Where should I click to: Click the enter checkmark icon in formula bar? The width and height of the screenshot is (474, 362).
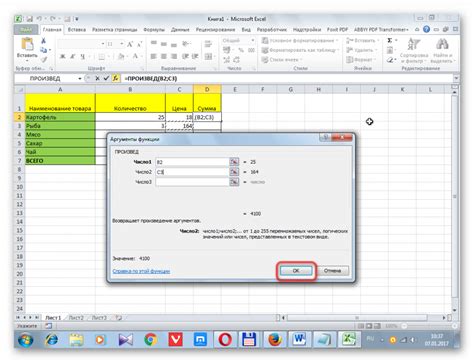[106, 78]
